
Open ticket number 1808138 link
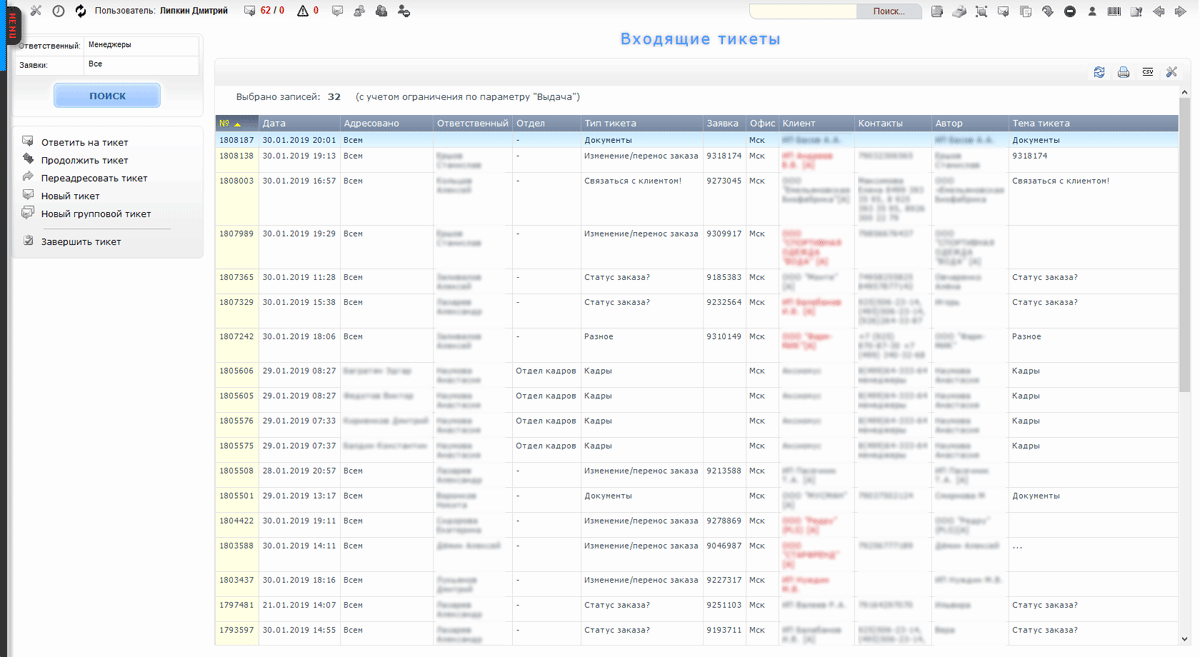pos(237,156)
